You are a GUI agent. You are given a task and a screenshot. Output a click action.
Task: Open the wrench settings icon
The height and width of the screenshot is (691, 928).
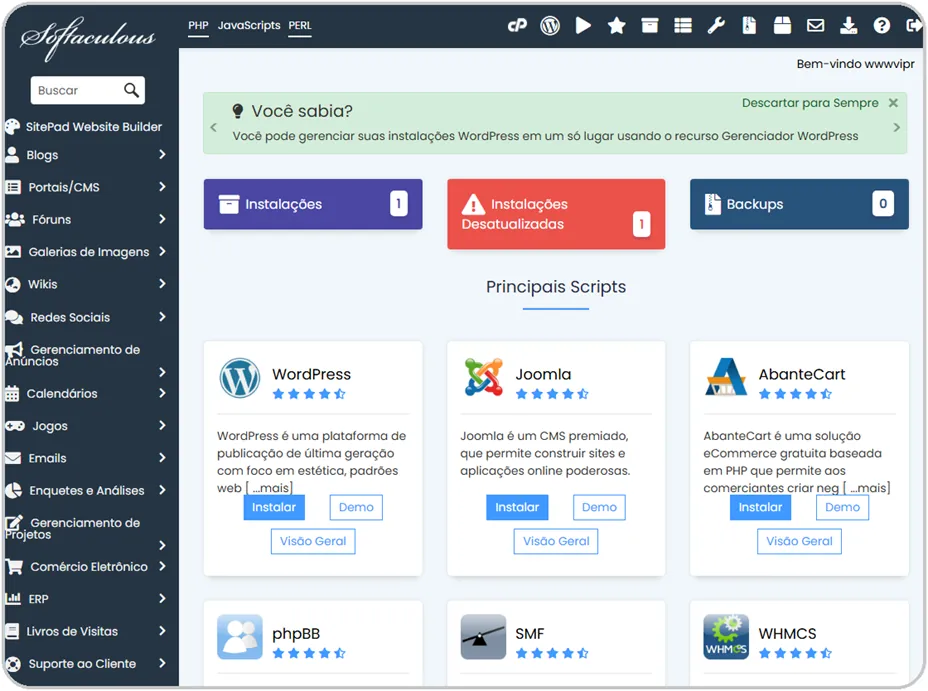716,26
